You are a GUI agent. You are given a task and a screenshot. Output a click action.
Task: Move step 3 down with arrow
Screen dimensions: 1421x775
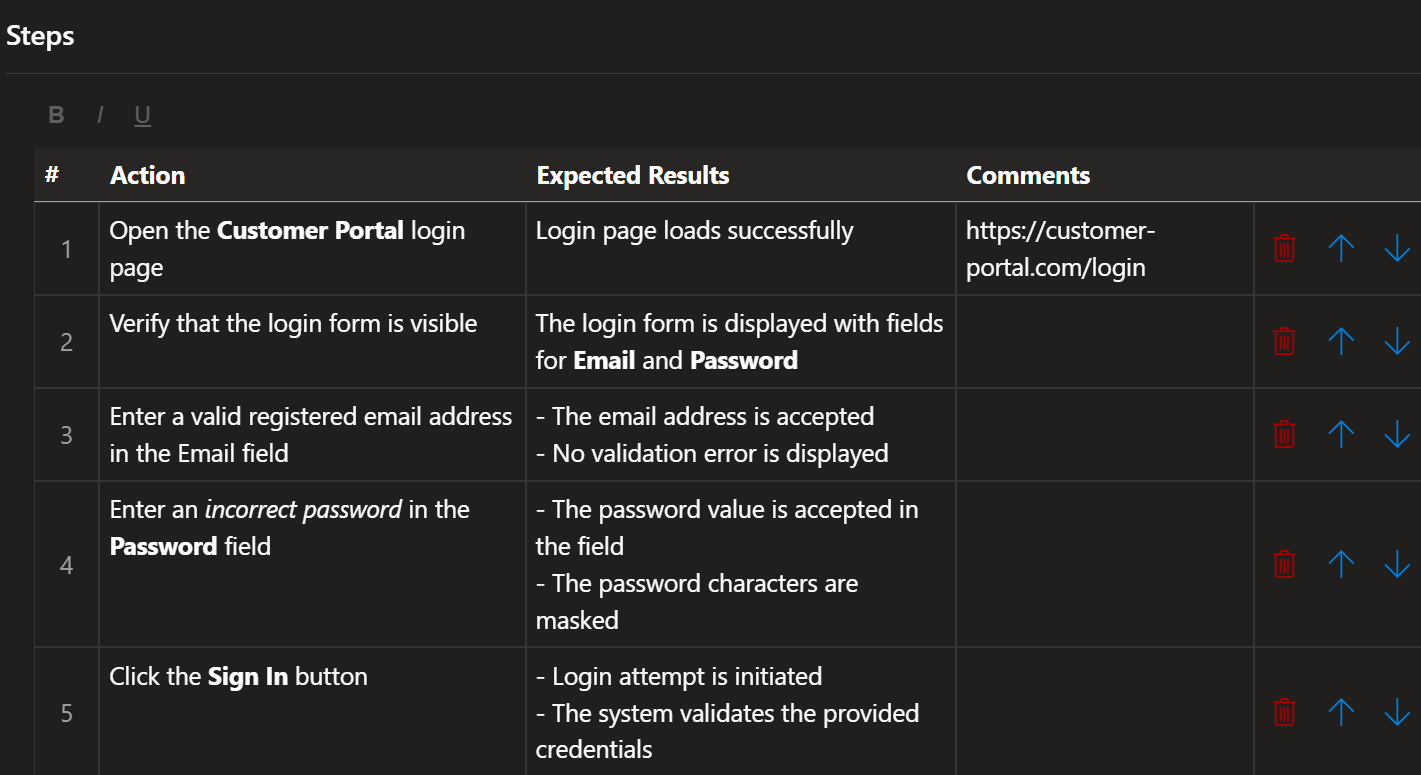tap(1396, 434)
